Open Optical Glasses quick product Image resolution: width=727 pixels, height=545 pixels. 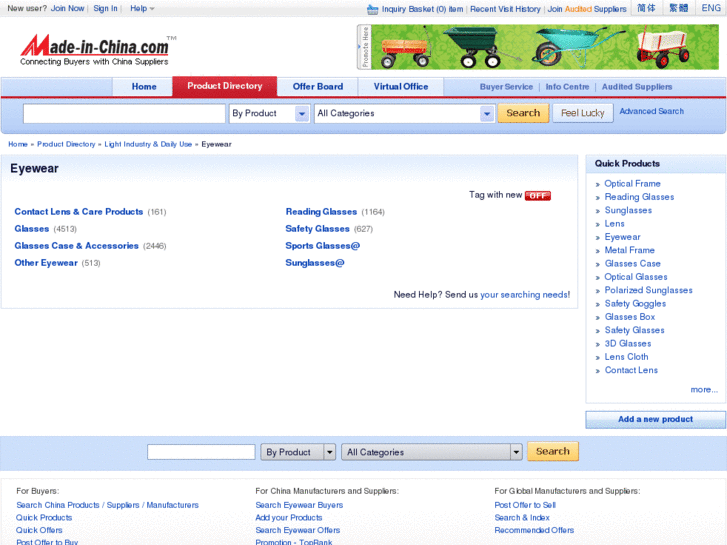point(636,277)
